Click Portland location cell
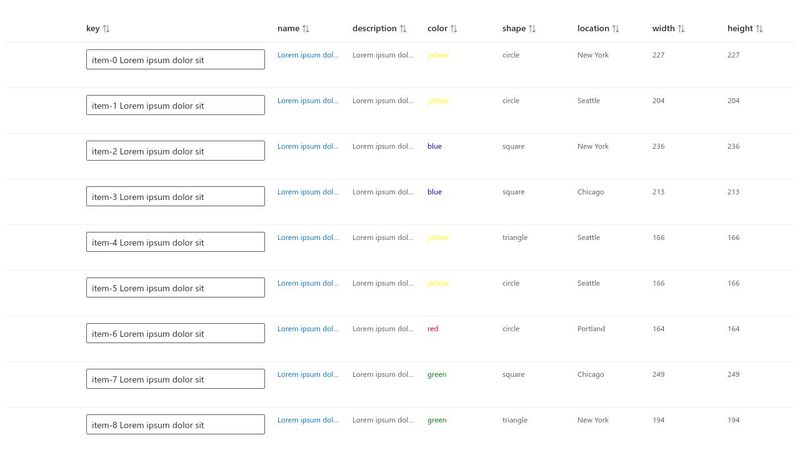The height and width of the screenshot is (450, 800). point(591,329)
